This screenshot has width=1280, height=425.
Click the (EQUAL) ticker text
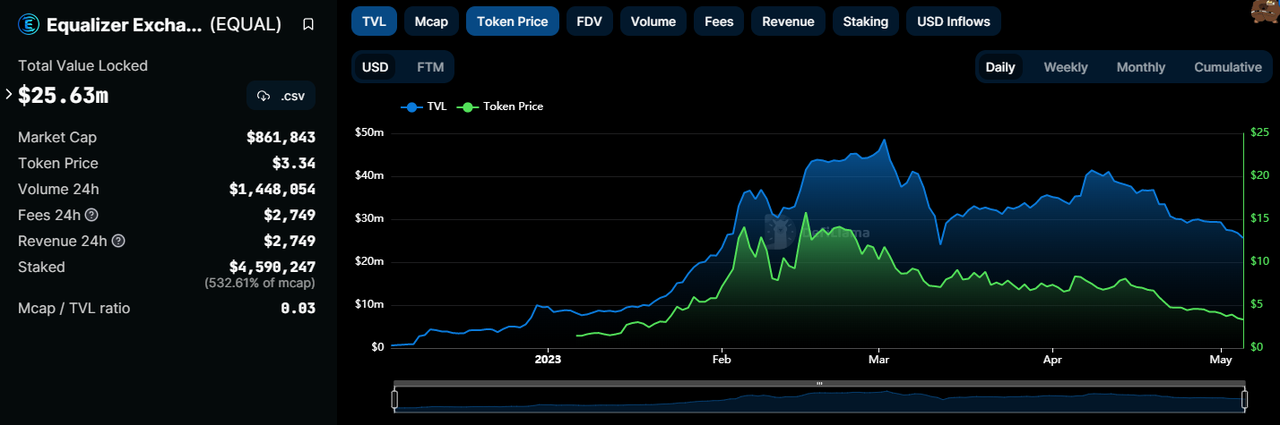246,25
